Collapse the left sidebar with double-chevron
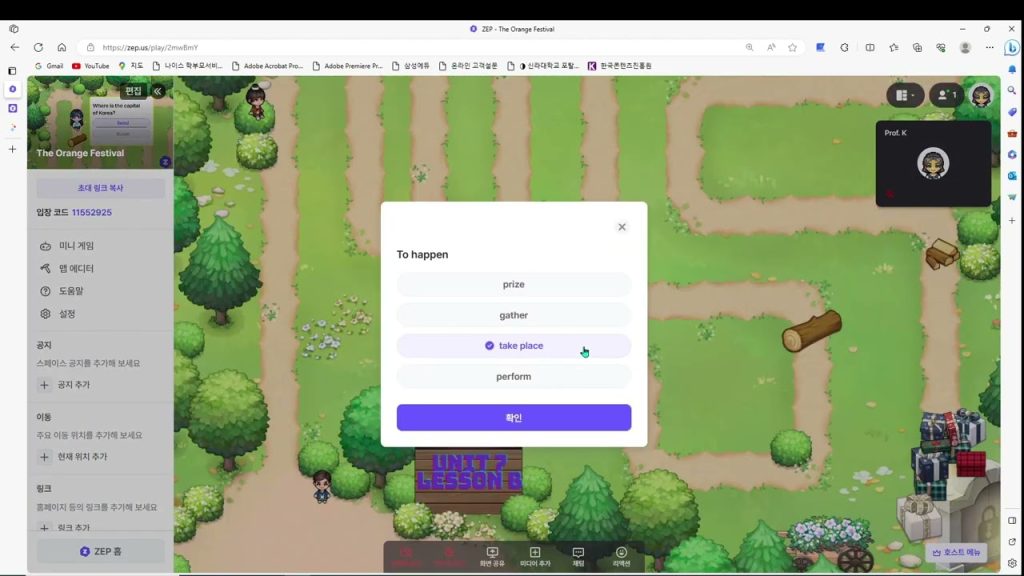1024x576 pixels. tap(158, 91)
